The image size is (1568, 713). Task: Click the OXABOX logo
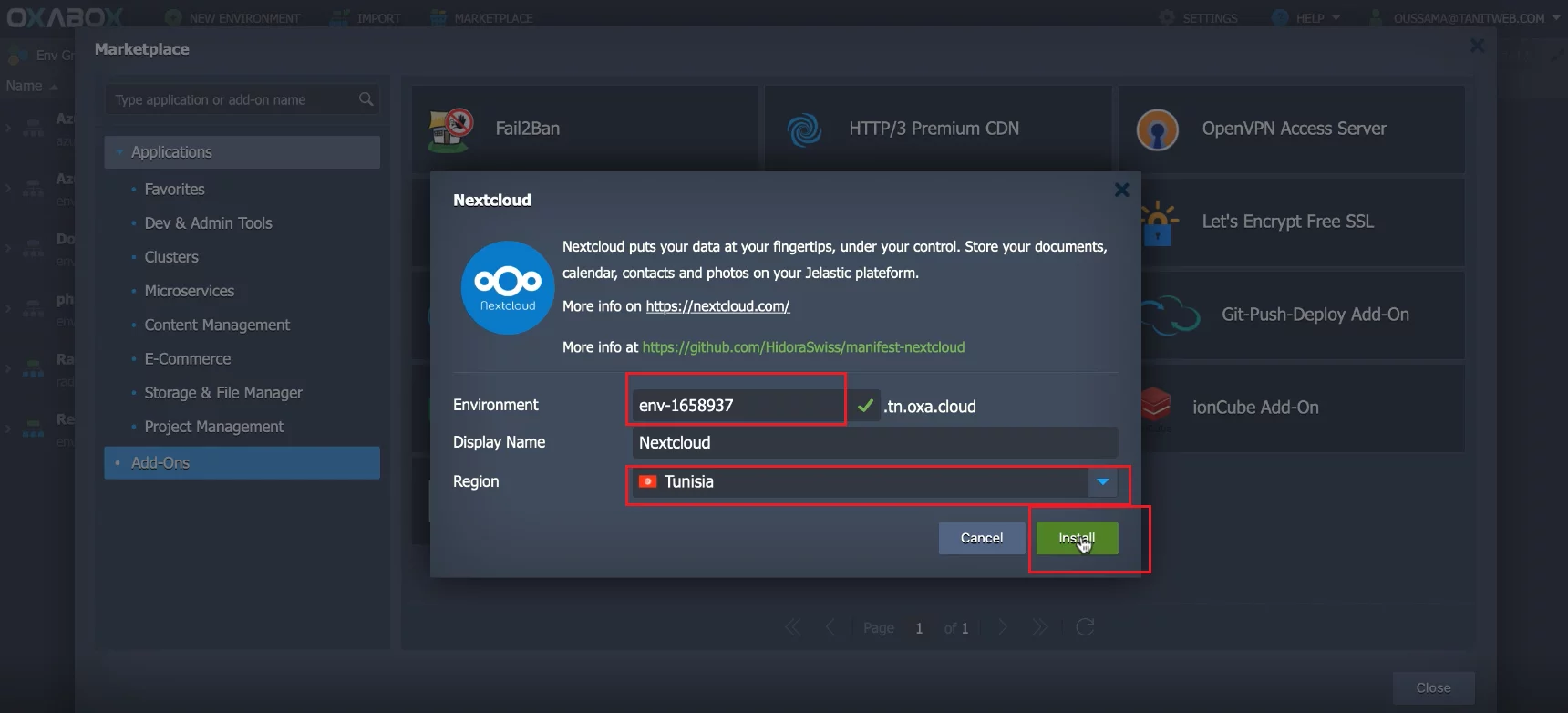click(65, 17)
